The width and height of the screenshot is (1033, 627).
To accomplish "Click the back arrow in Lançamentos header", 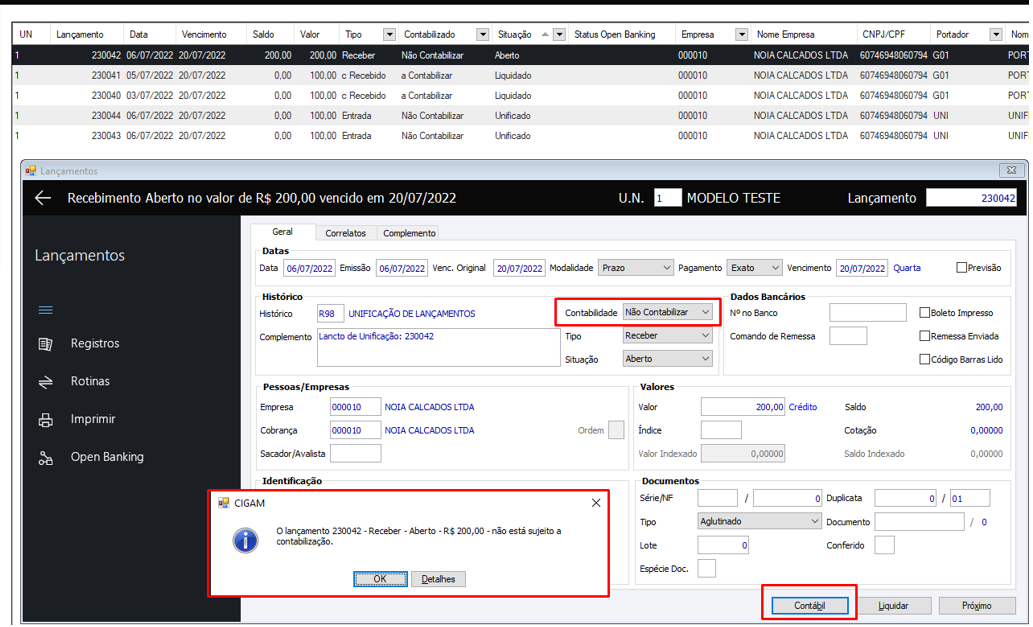I will tap(42, 198).
